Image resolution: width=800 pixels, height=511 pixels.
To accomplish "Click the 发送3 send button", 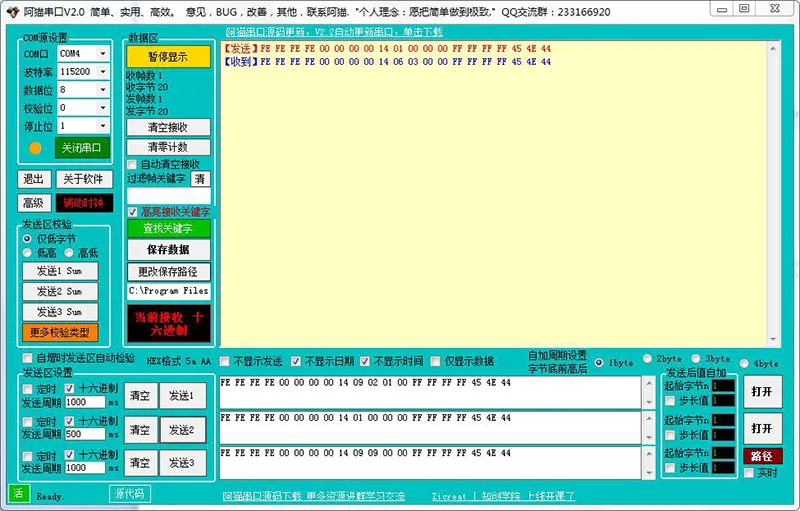I will (182, 463).
